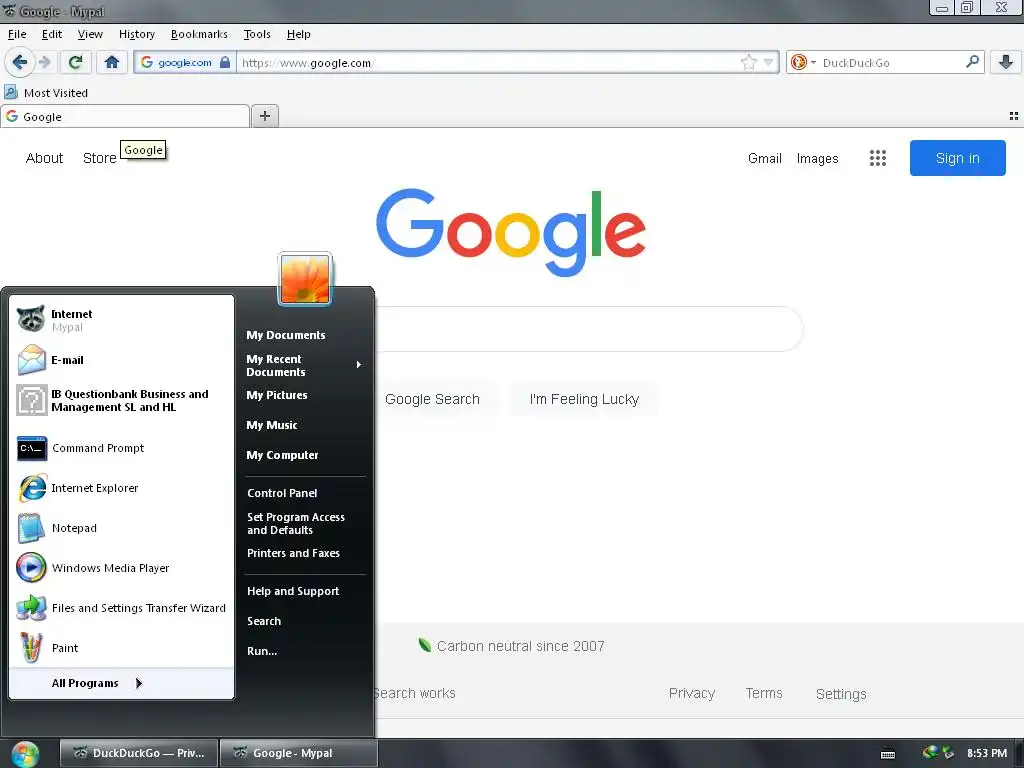Image resolution: width=1024 pixels, height=768 pixels.
Task: Switch to the DuckDuckGo taskbar window
Action: click(138, 753)
